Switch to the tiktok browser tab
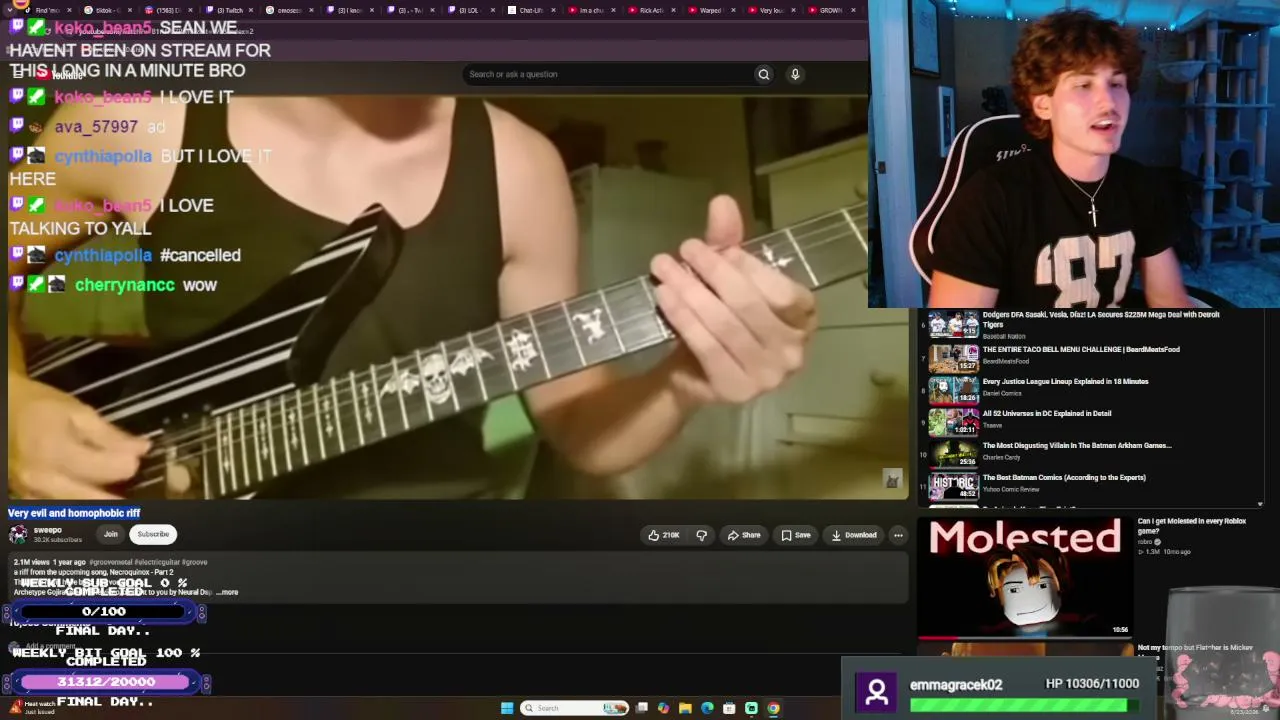 click(x=109, y=10)
